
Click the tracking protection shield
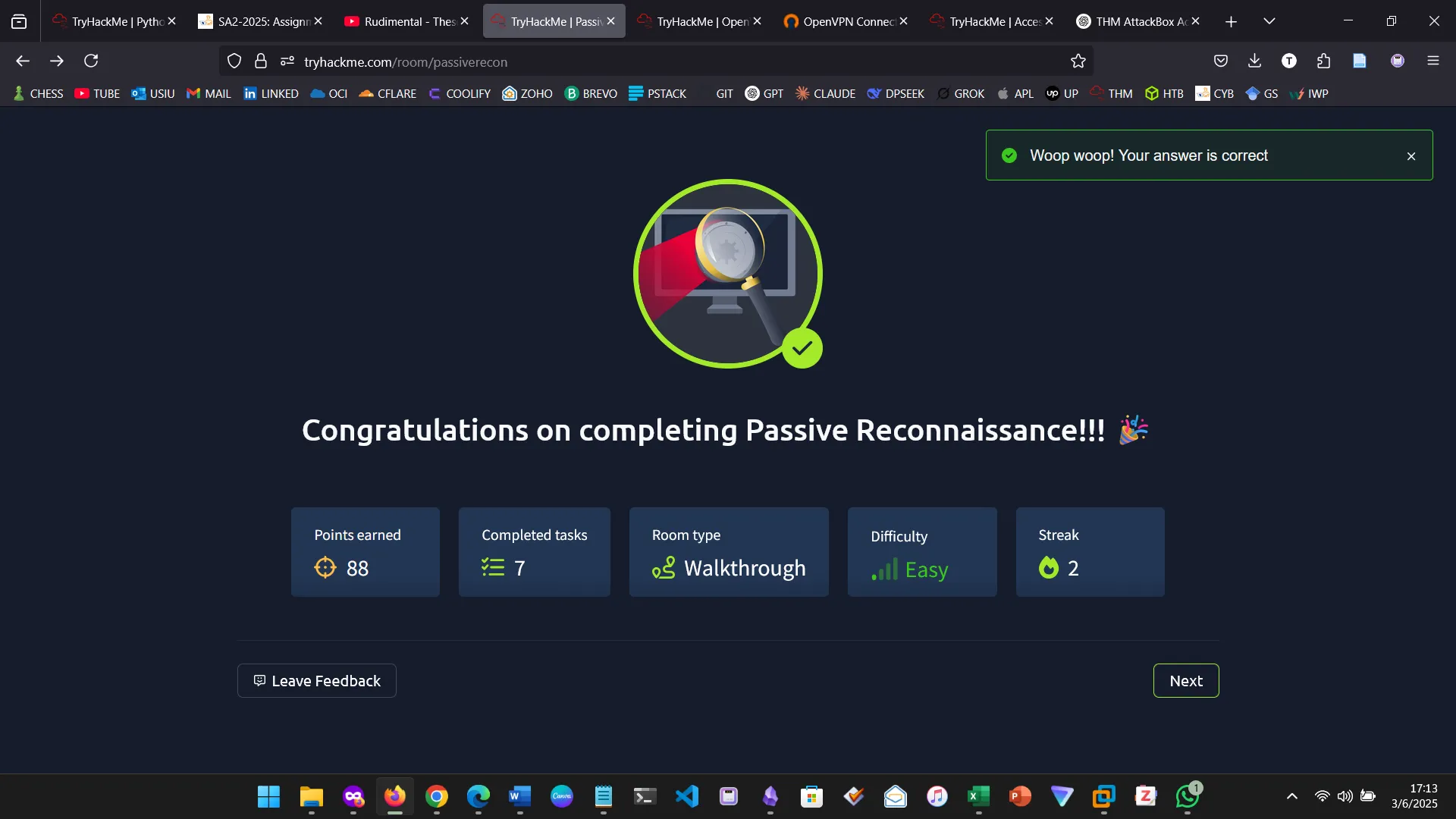click(x=234, y=61)
